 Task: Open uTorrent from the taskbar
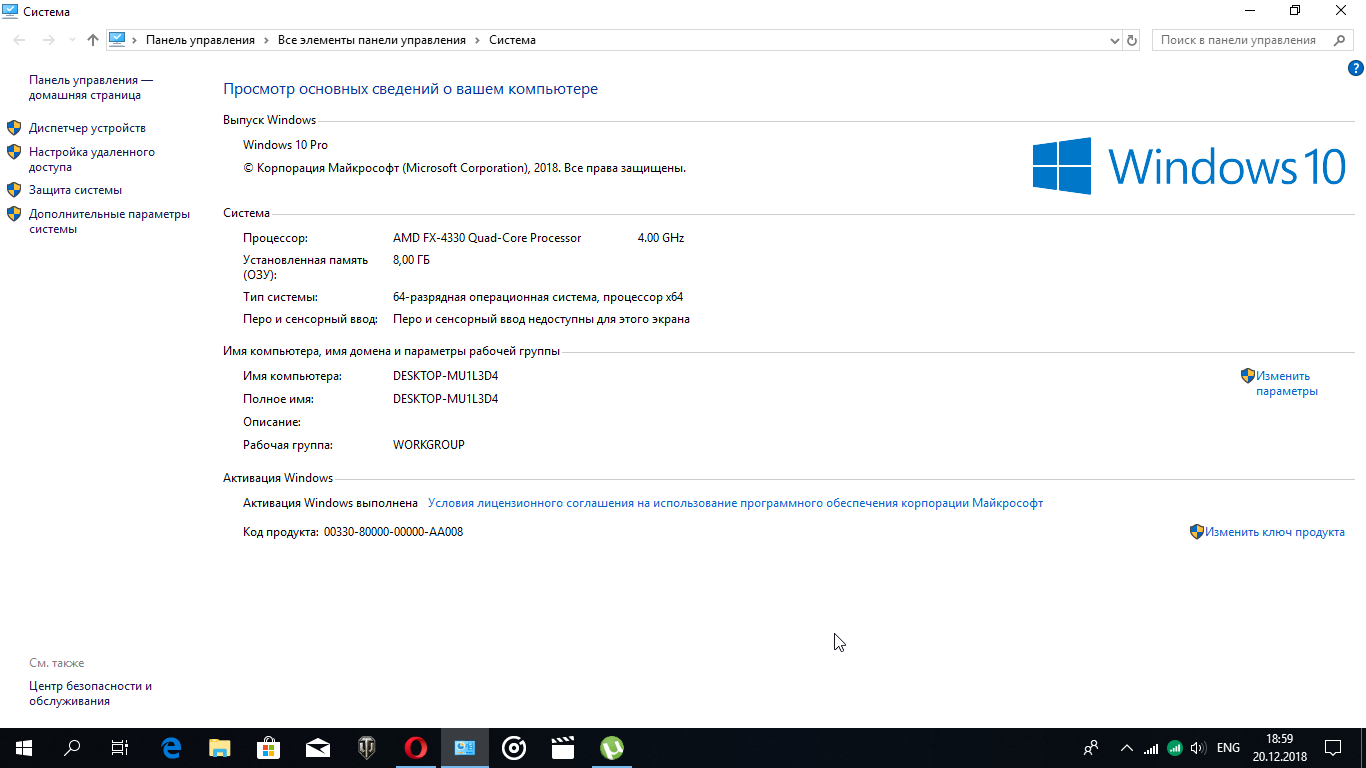(x=612, y=748)
